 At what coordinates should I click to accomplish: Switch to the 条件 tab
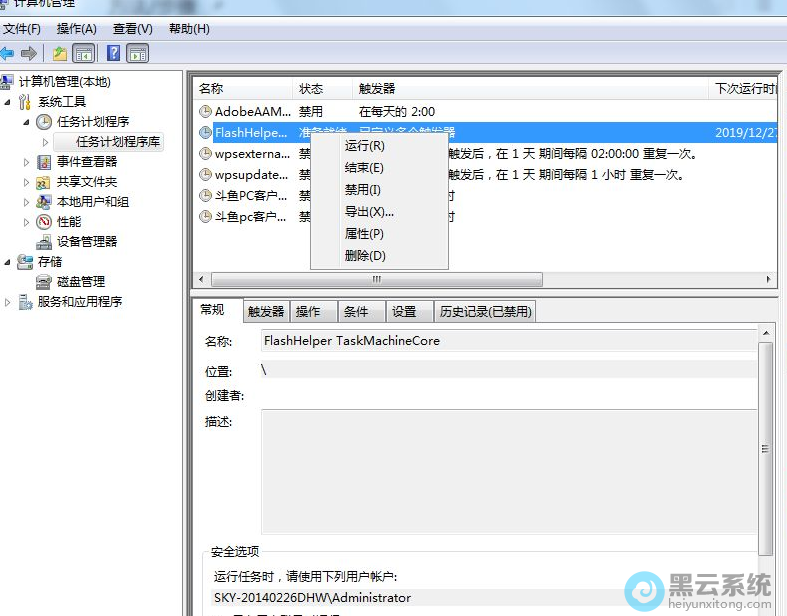click(361, 312)
